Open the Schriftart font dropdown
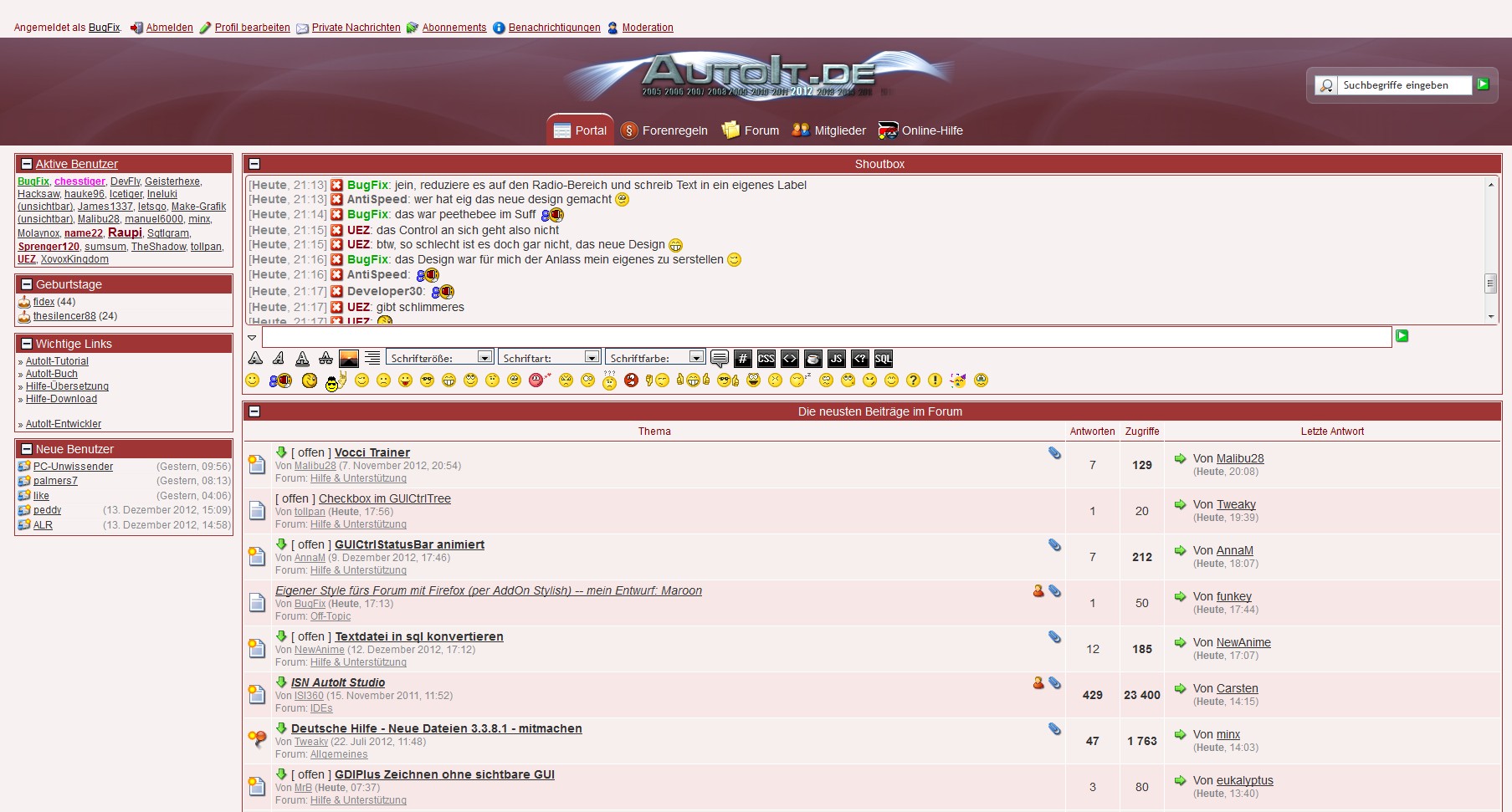The height and width of the screenshot is (812, 1512). coord(550,358)
